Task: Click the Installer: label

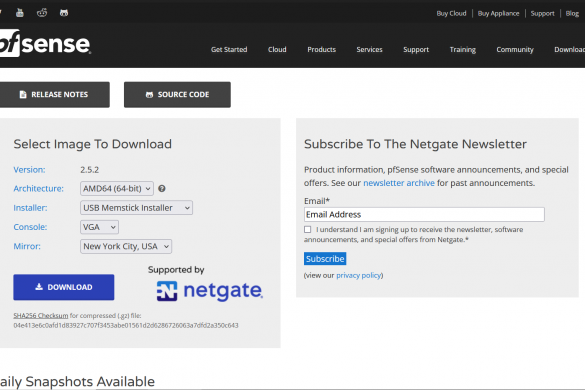Action: coord(30,208)
